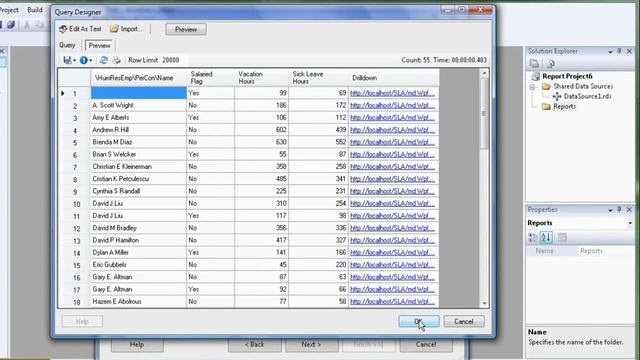
Task: Click the Sick Leave Hours column header
Action: (x=318, y=78)
